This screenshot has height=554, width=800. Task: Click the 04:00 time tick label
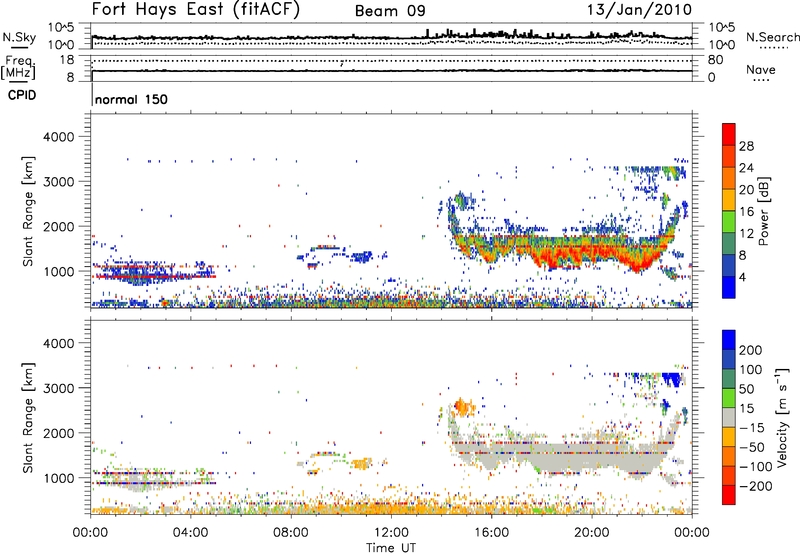(190, 533)
